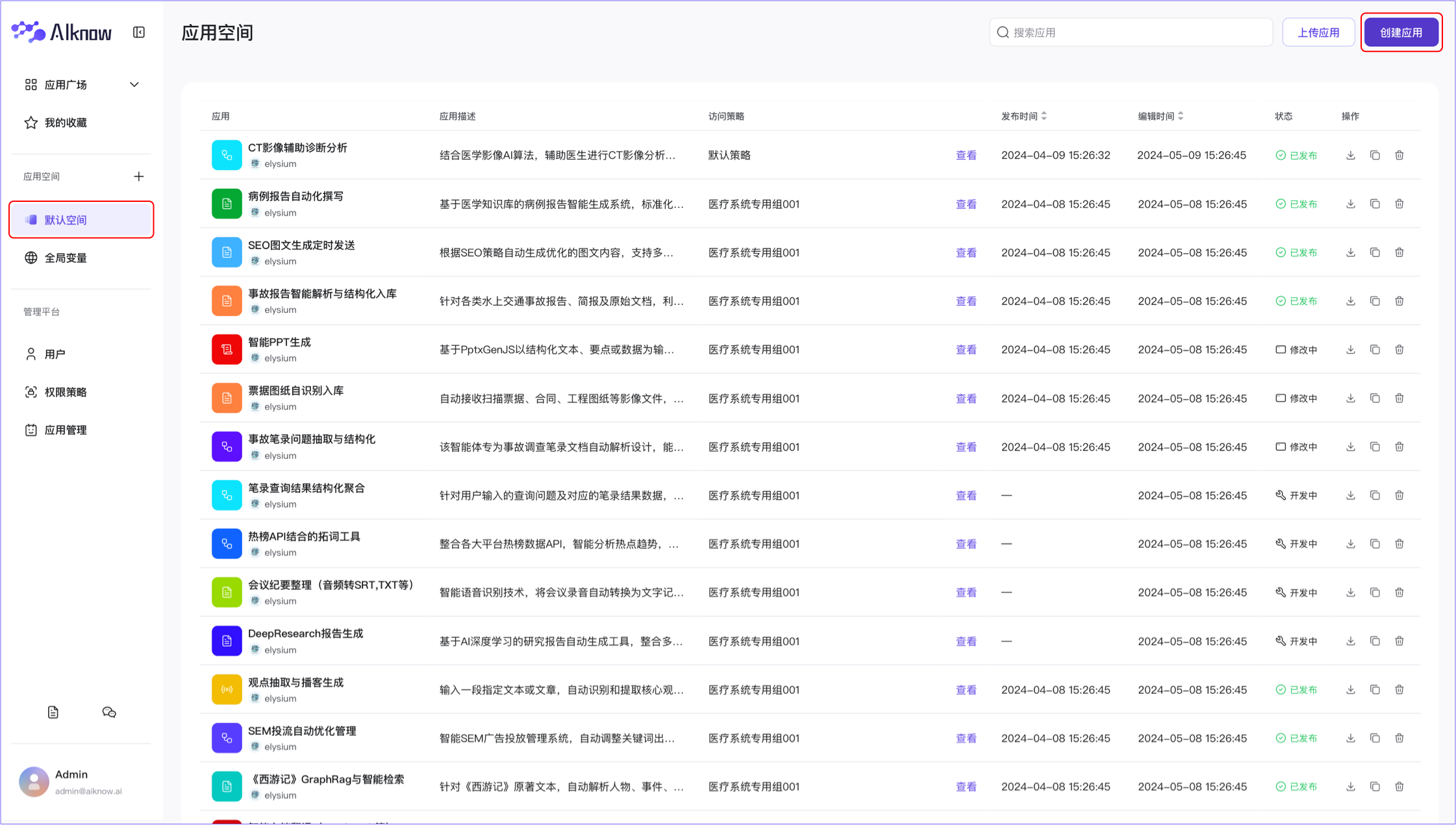This screenshot has width=1456, height=825.
Task: Copy the 智能PPT生成 app
Action: coord(1375,349)
